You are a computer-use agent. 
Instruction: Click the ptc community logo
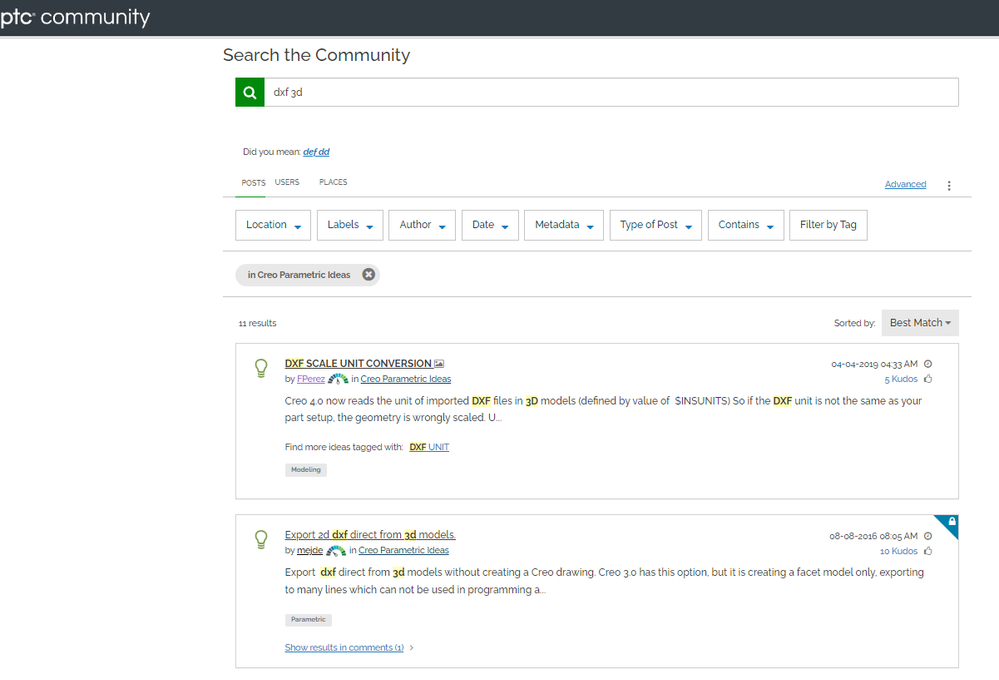(75, 17)
